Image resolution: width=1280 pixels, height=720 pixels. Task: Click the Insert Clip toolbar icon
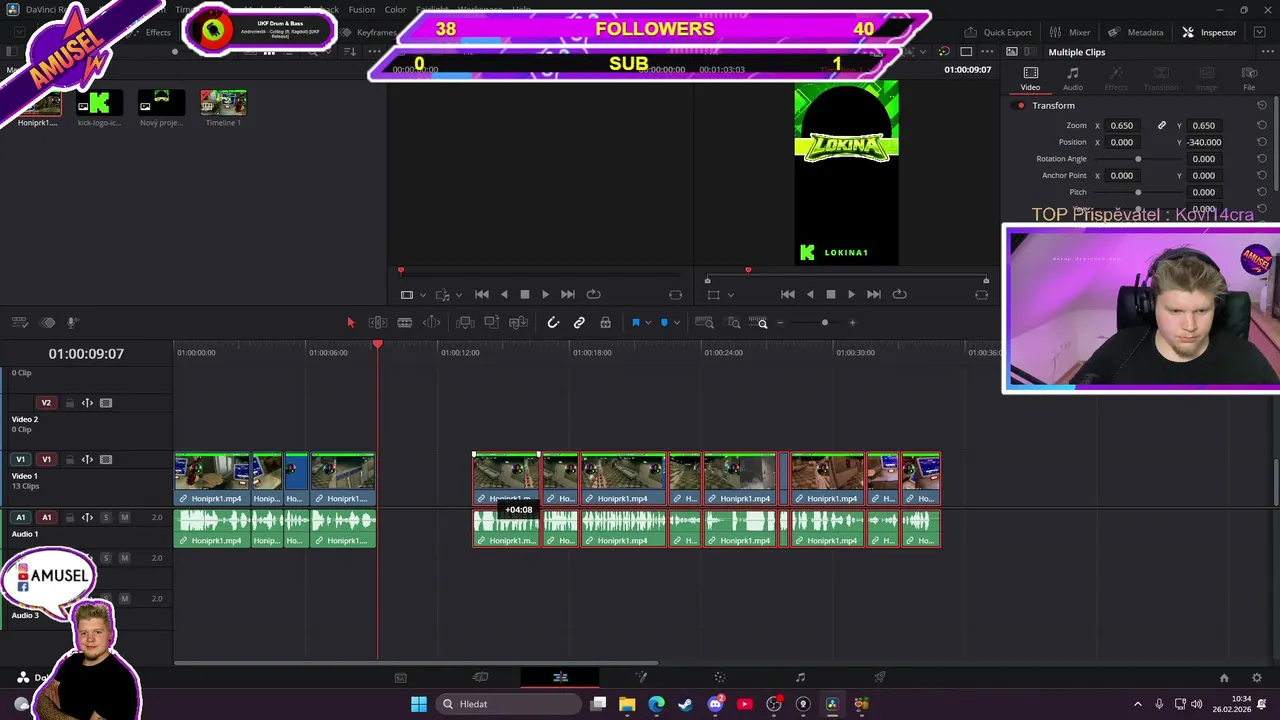[x=465, y=322]
